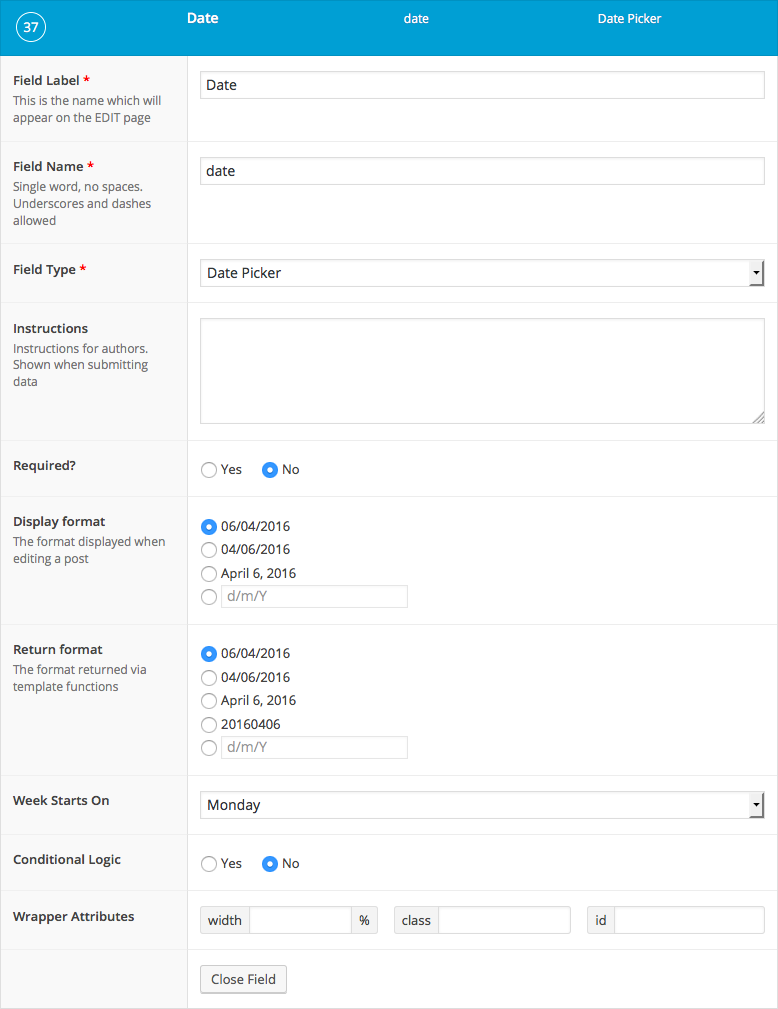
Task: Grab the Instructions textarea resize handle
Action: pyautogui.click(x=759, y=418)
